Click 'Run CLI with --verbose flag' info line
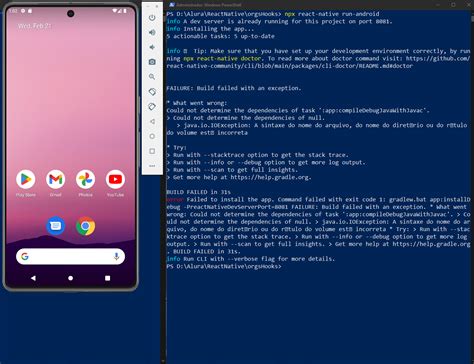Screen dimensions: 474x364 pos(251,259)
